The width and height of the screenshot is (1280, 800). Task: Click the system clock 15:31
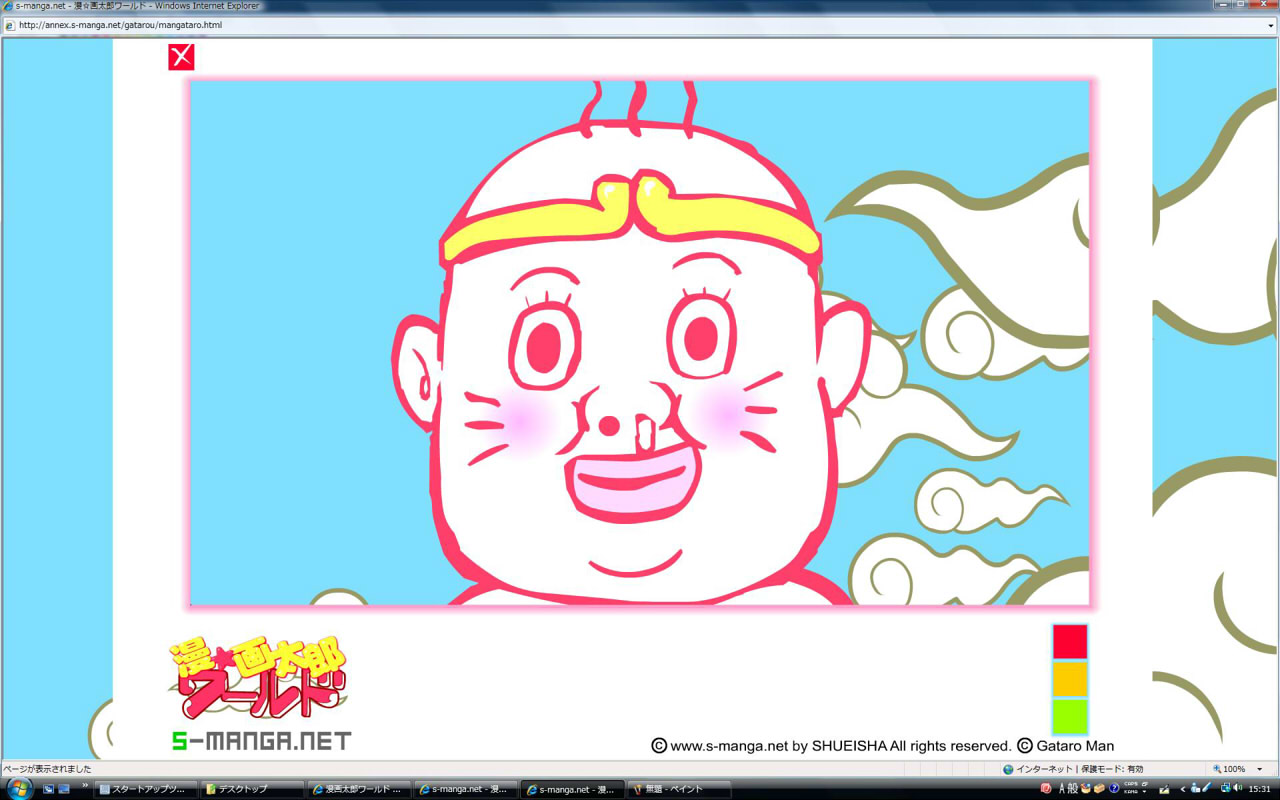pos(1259,789)
